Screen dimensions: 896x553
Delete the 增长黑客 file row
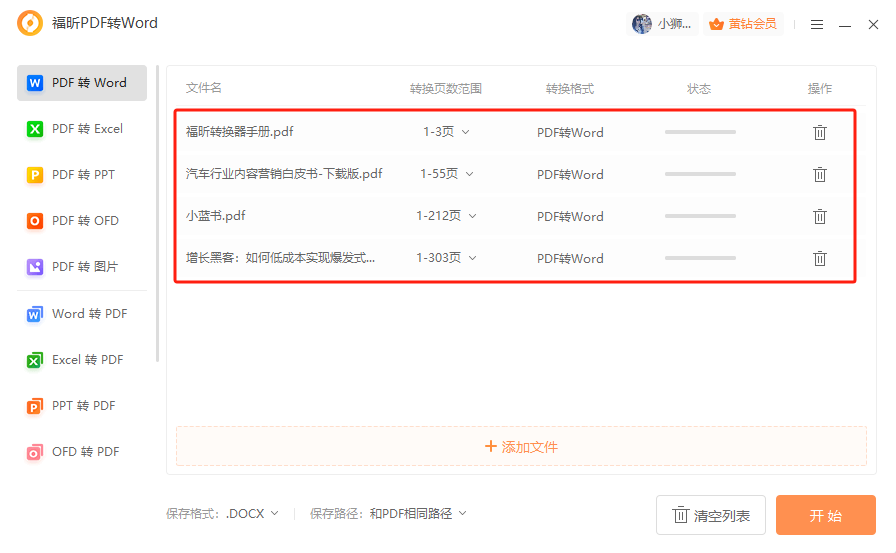[x=819, y=258]
